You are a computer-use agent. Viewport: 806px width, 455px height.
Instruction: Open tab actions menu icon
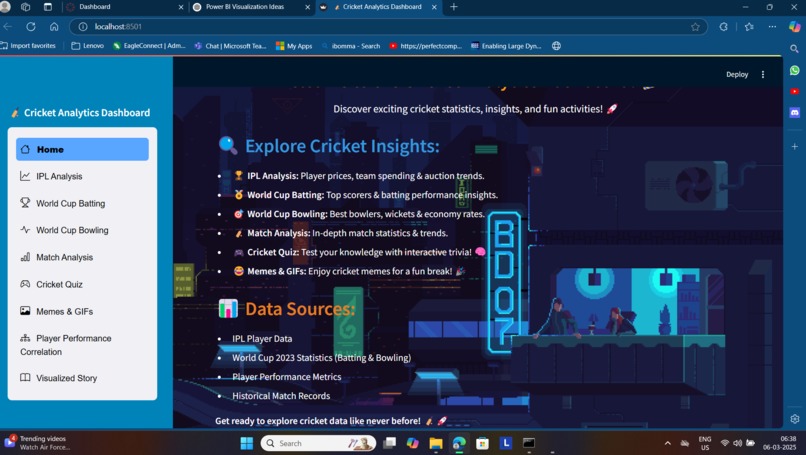point(48,7)
